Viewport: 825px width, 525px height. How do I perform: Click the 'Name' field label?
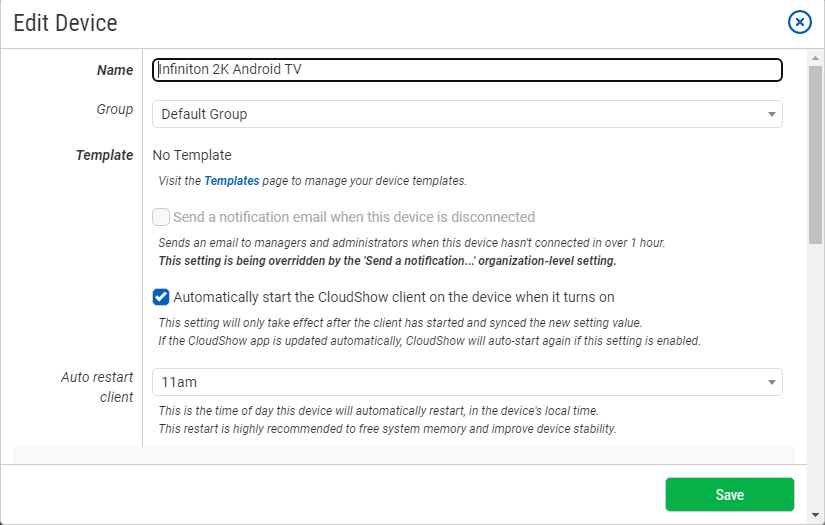[115, 70]
